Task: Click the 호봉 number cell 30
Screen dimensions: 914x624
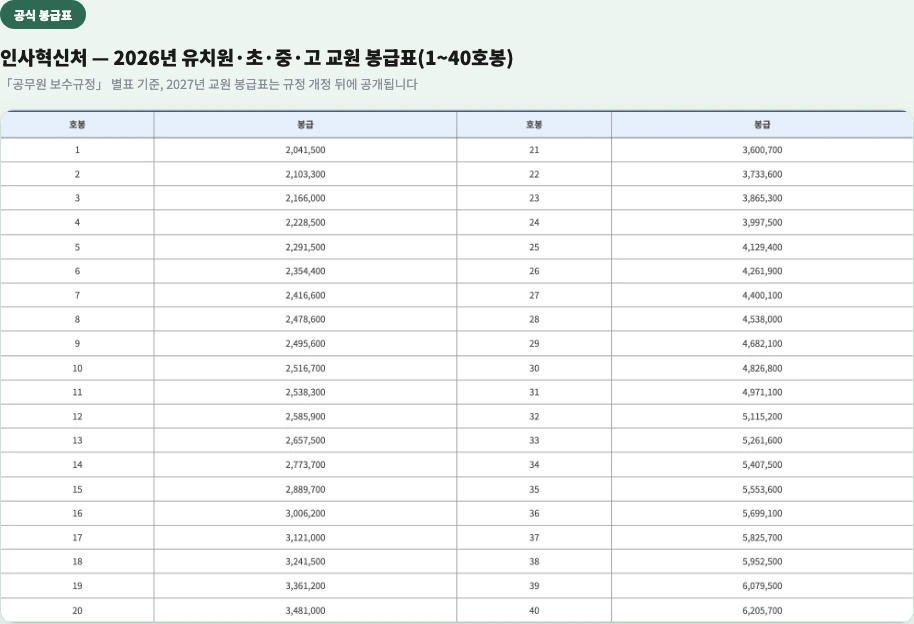Action: (x=534, y=369)
